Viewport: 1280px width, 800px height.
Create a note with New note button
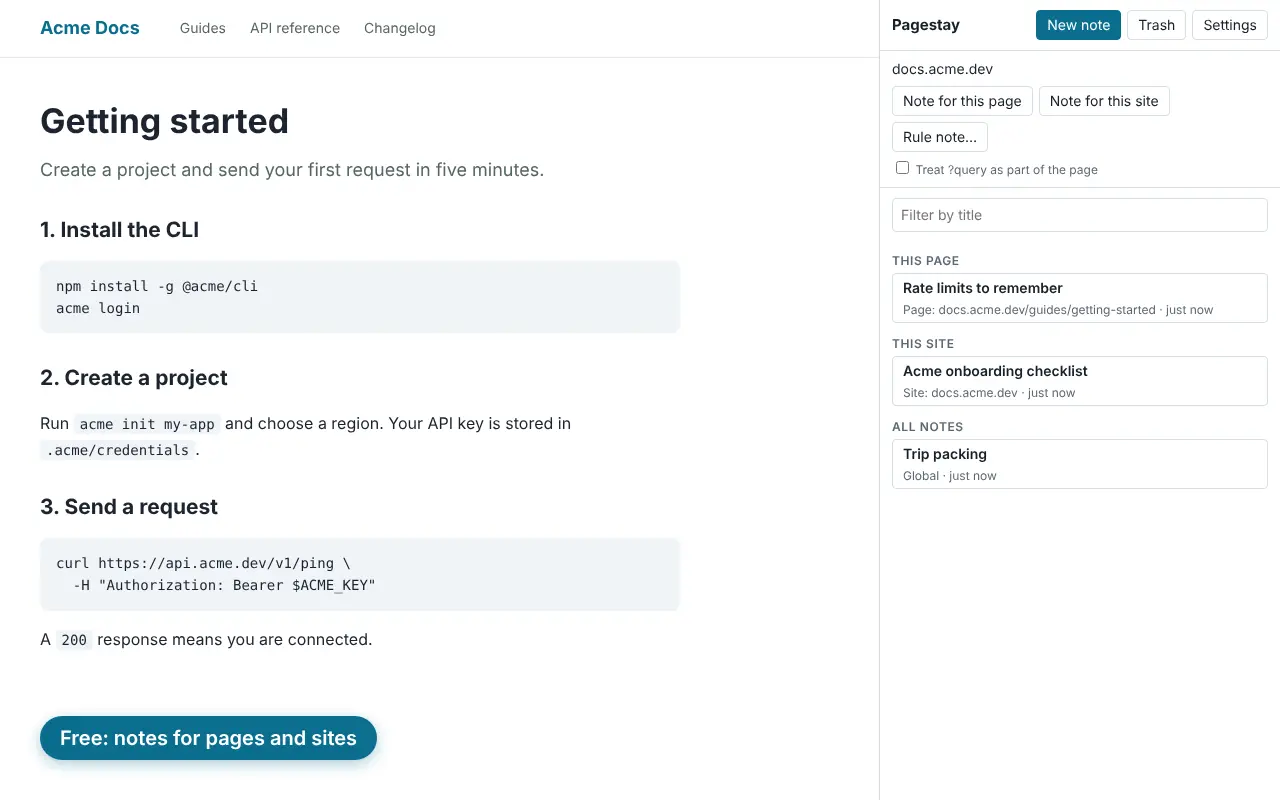[1078, 25]
